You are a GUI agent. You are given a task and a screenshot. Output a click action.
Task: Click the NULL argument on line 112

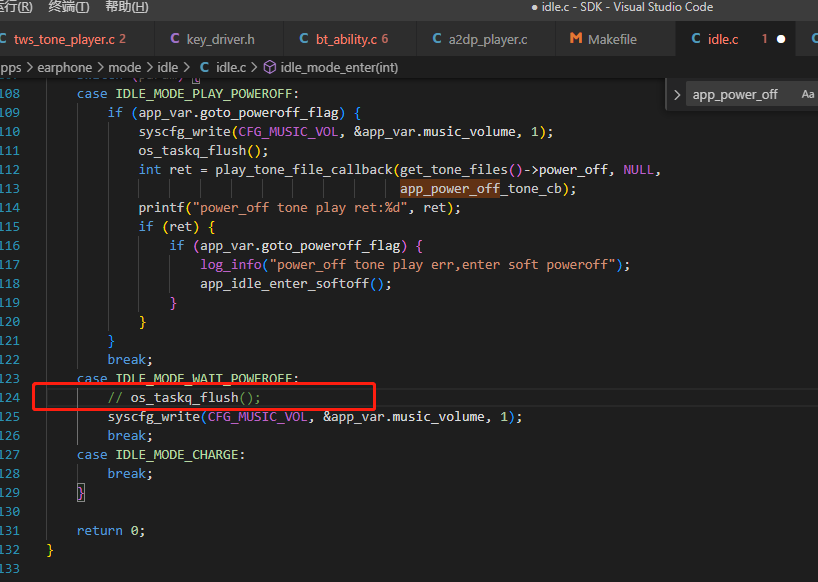point(639,169)
